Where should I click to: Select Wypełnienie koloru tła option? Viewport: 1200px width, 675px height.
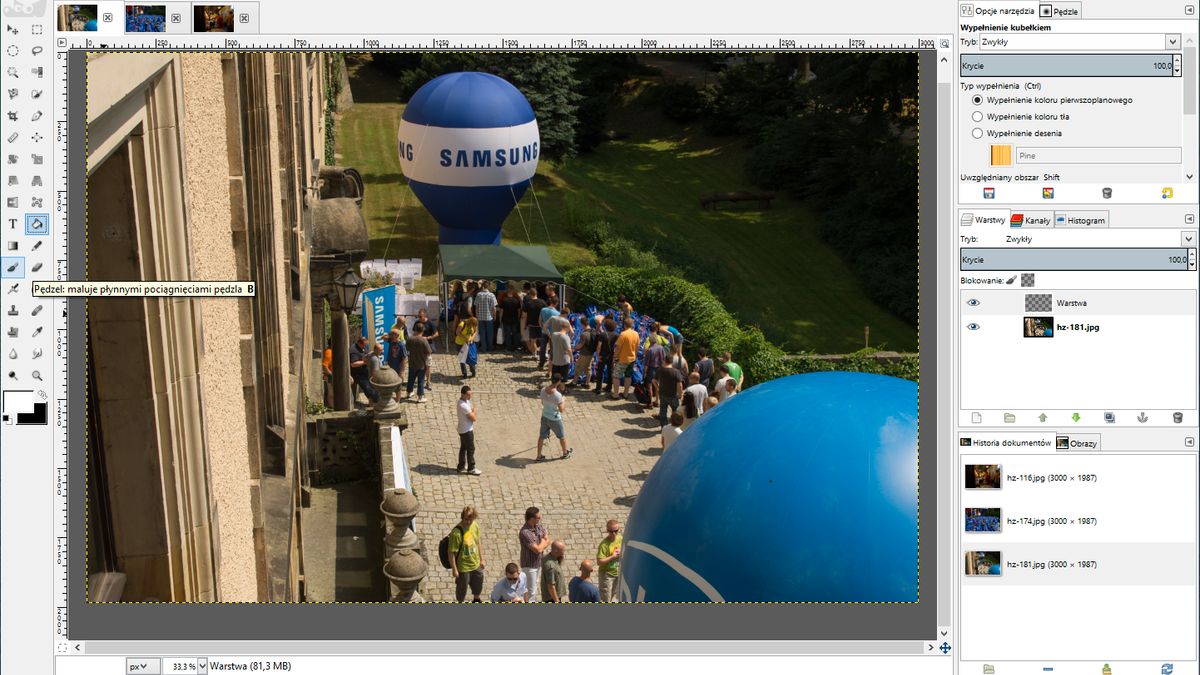point(977,117)
